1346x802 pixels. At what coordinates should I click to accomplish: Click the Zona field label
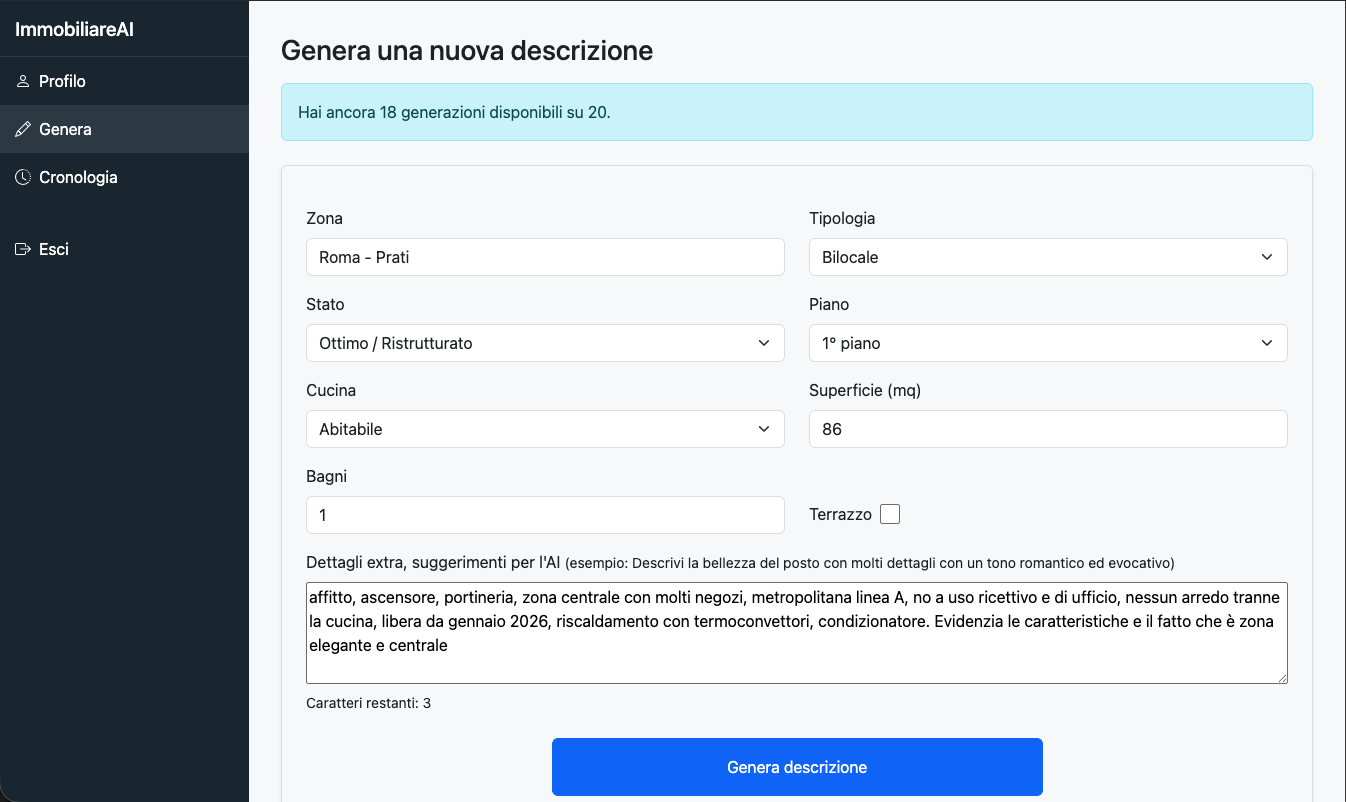324,218
